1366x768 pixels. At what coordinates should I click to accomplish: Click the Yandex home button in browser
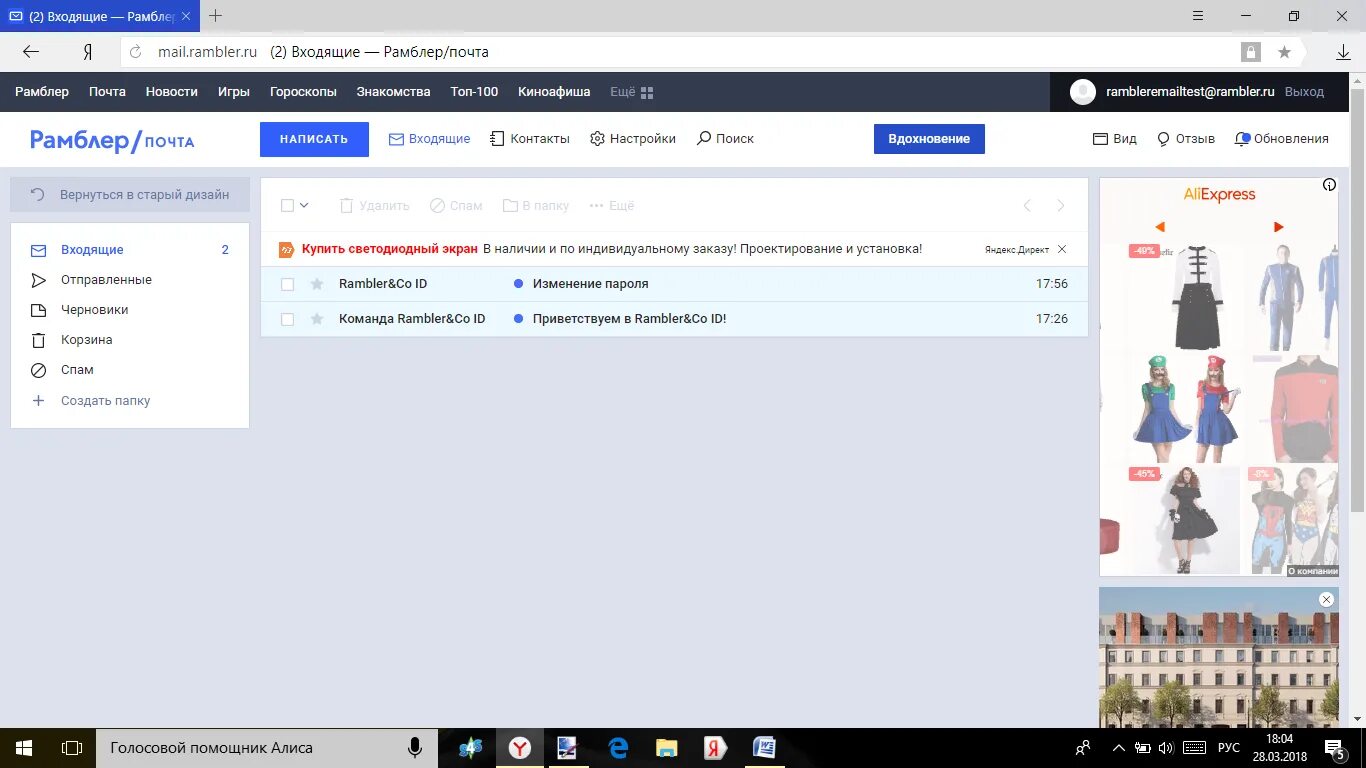point(88,52)
